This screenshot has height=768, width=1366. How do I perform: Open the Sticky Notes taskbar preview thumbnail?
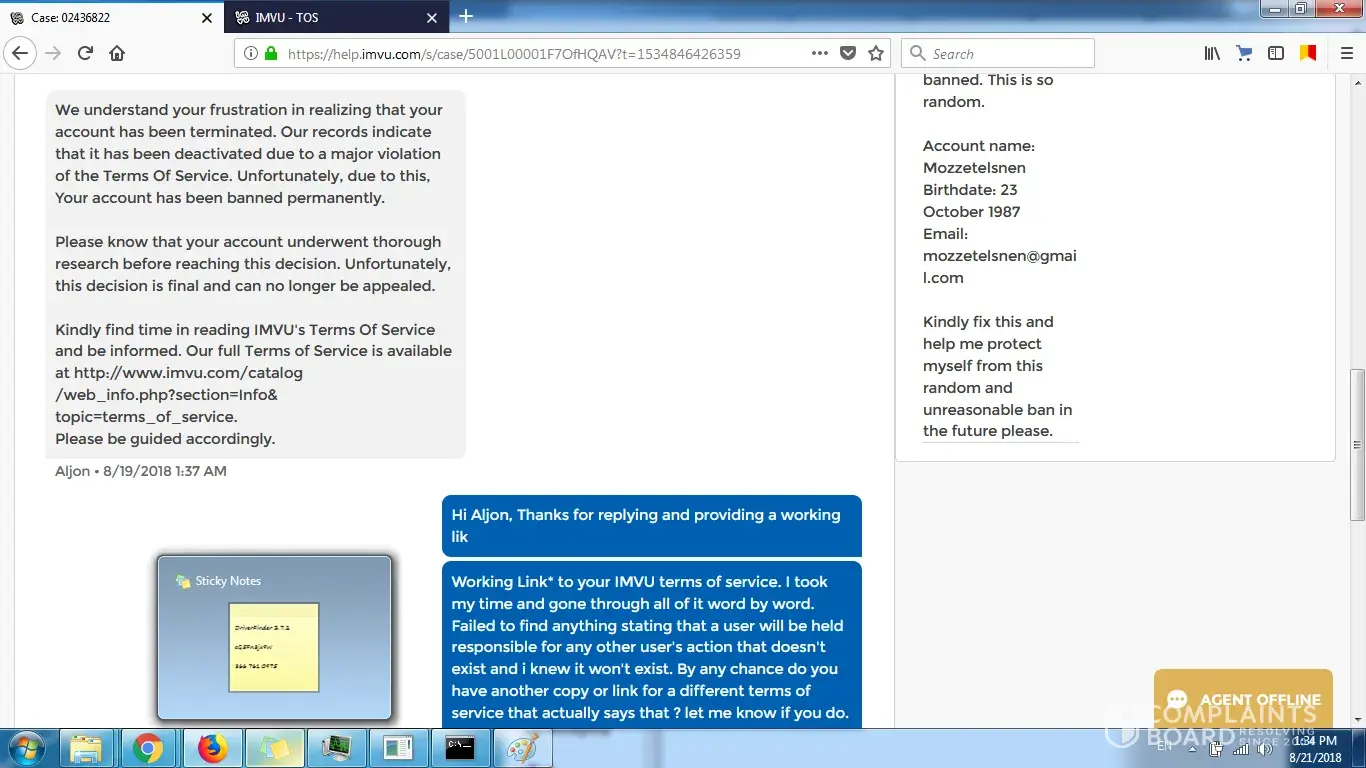pos(274,638)
